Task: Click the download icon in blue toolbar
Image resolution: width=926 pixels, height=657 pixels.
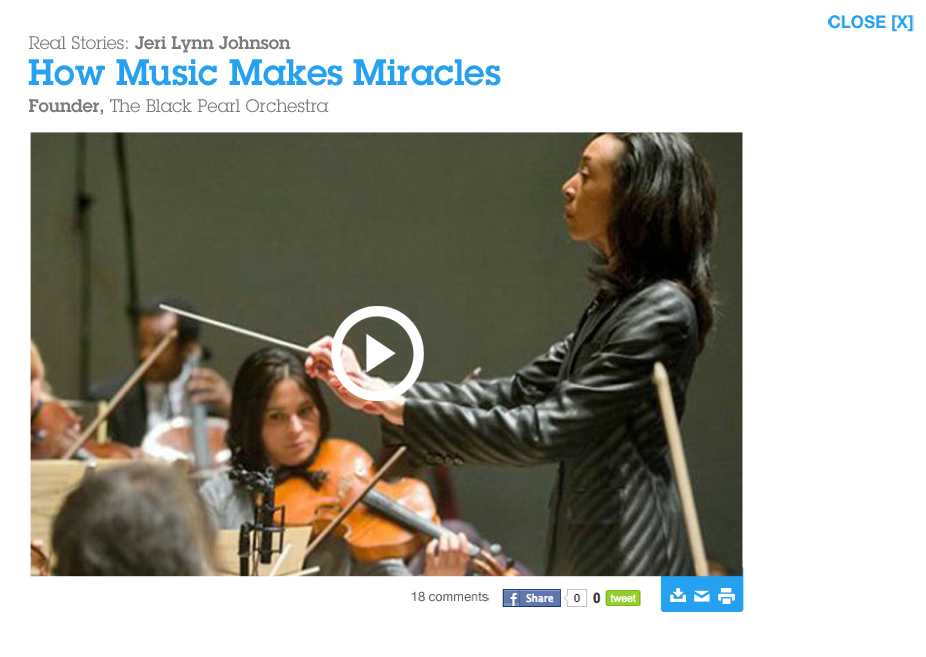Action: click(678, 596)
